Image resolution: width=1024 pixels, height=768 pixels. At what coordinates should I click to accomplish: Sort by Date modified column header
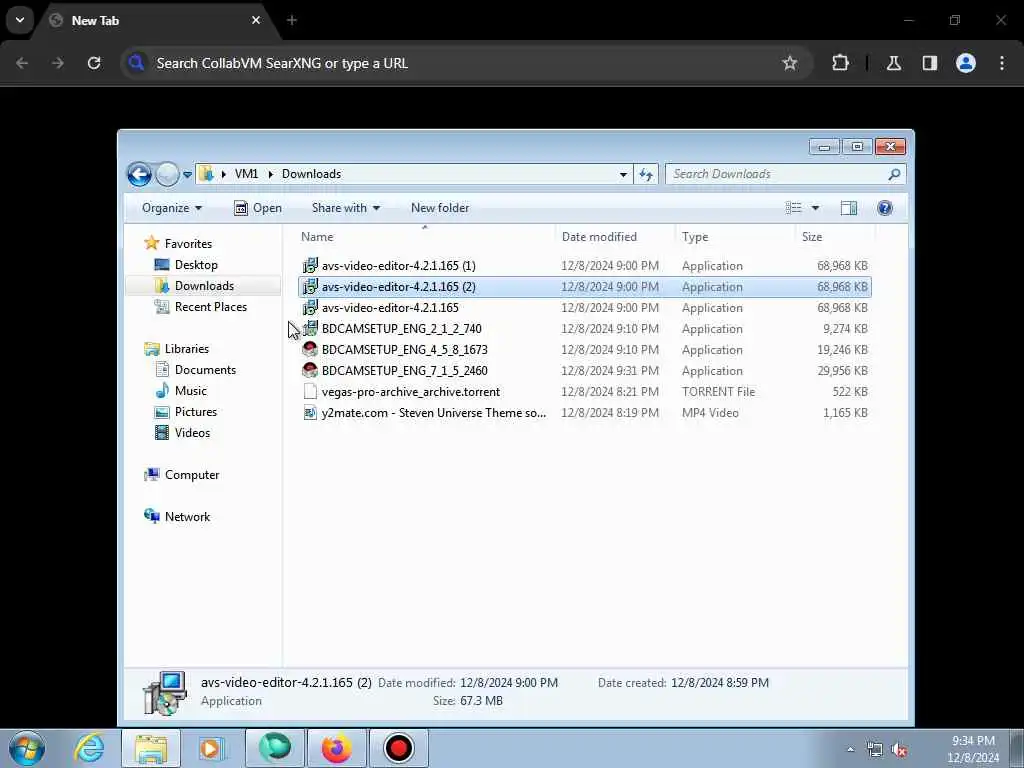[x=615, y=236]
